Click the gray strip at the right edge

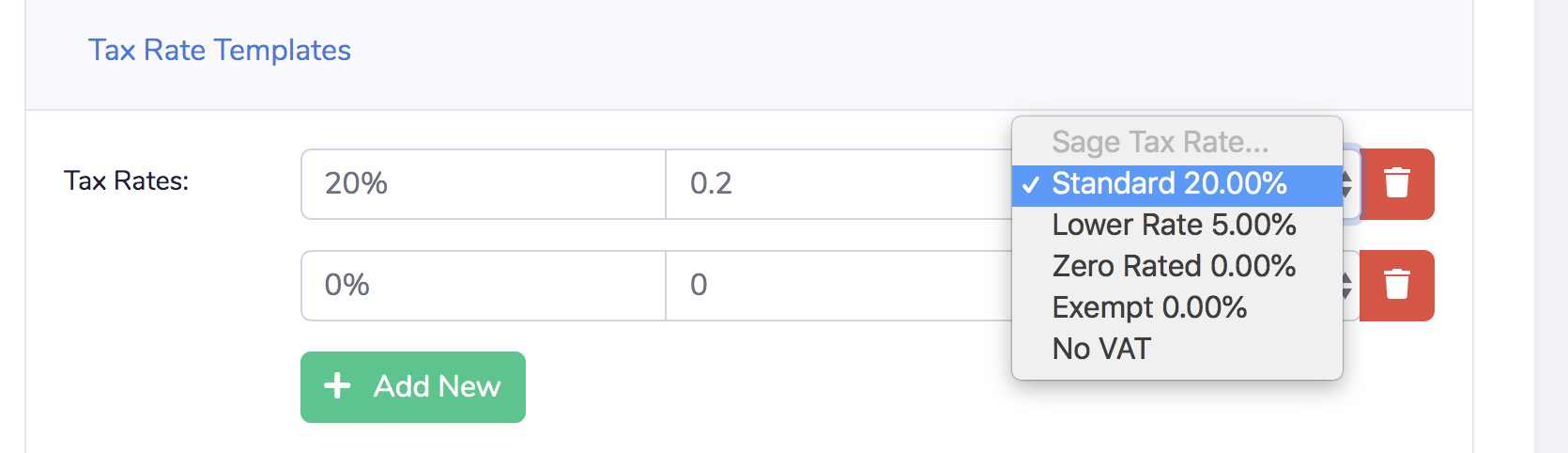[x=1551, y=226]
